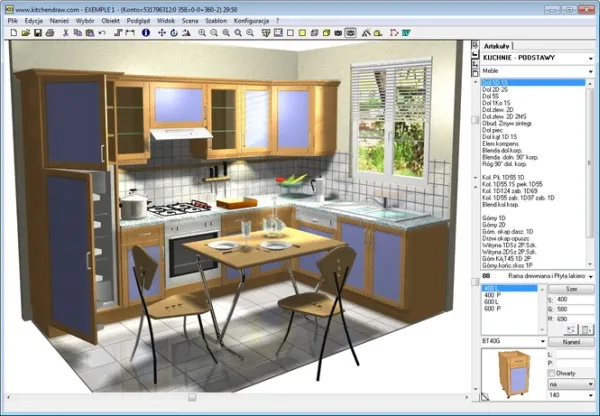Open the Plik menu
600x416 pixels.
[x=13, y=21]
